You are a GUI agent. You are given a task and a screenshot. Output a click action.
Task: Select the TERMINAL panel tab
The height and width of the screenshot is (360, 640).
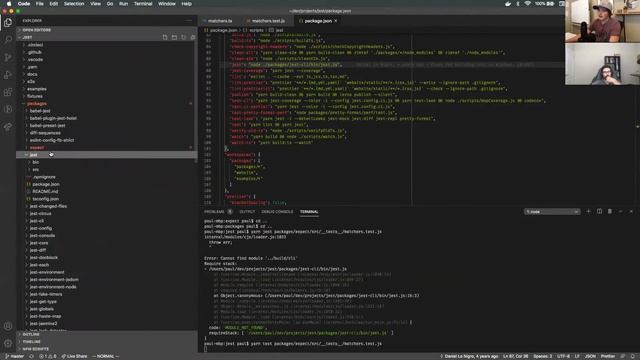pos(309,212)
